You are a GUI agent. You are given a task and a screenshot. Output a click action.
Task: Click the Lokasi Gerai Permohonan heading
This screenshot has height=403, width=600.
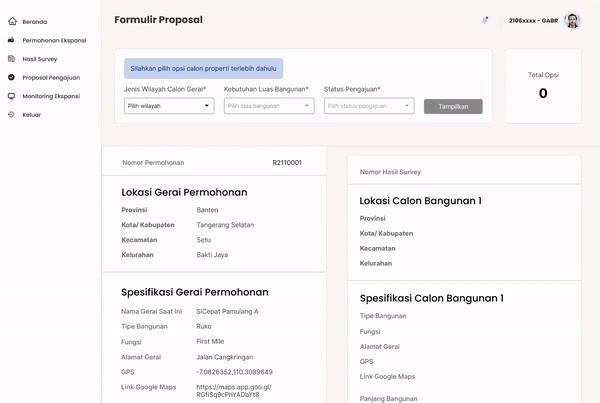pos(184,192)
